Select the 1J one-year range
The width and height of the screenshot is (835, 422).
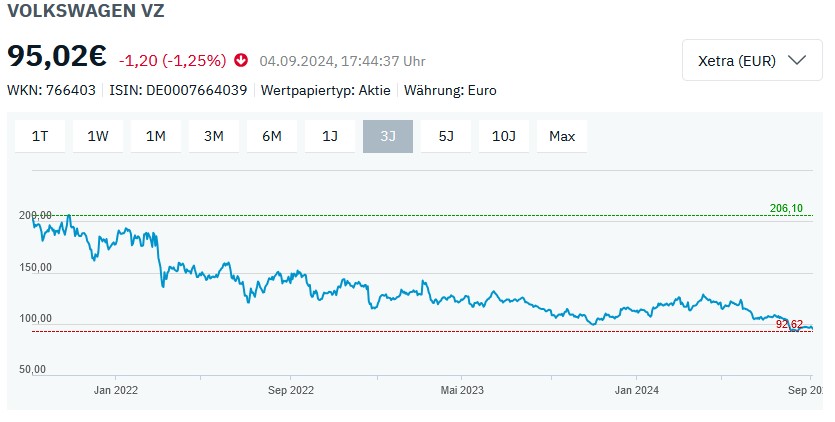pyautogui.click(x=330, y=136)
